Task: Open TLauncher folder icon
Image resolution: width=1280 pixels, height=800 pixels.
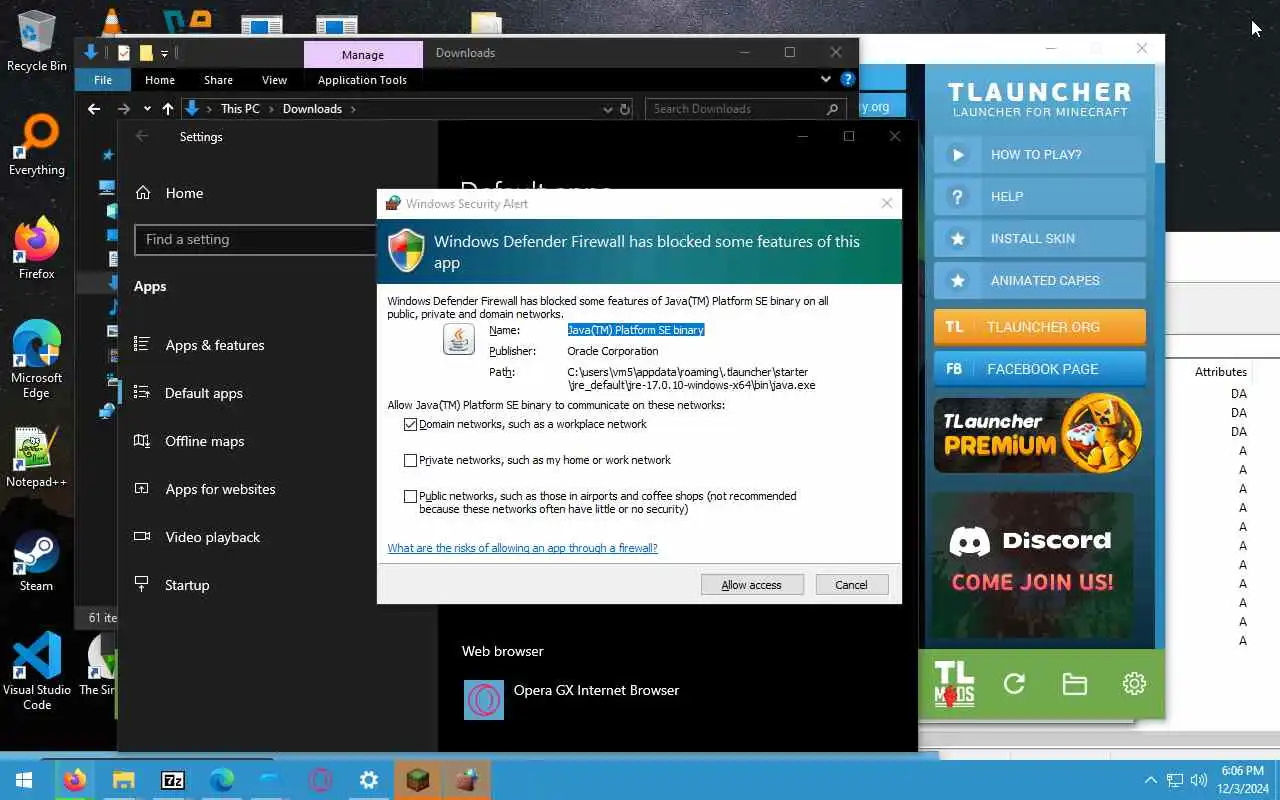Action: (x=1074, y=684)
